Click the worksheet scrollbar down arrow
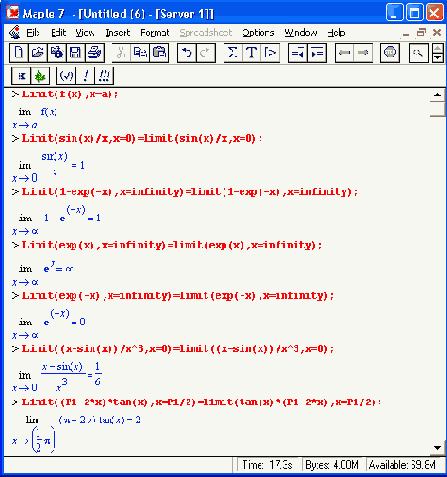The width and height of the screenshot is (447, 477). pos(437,448)
